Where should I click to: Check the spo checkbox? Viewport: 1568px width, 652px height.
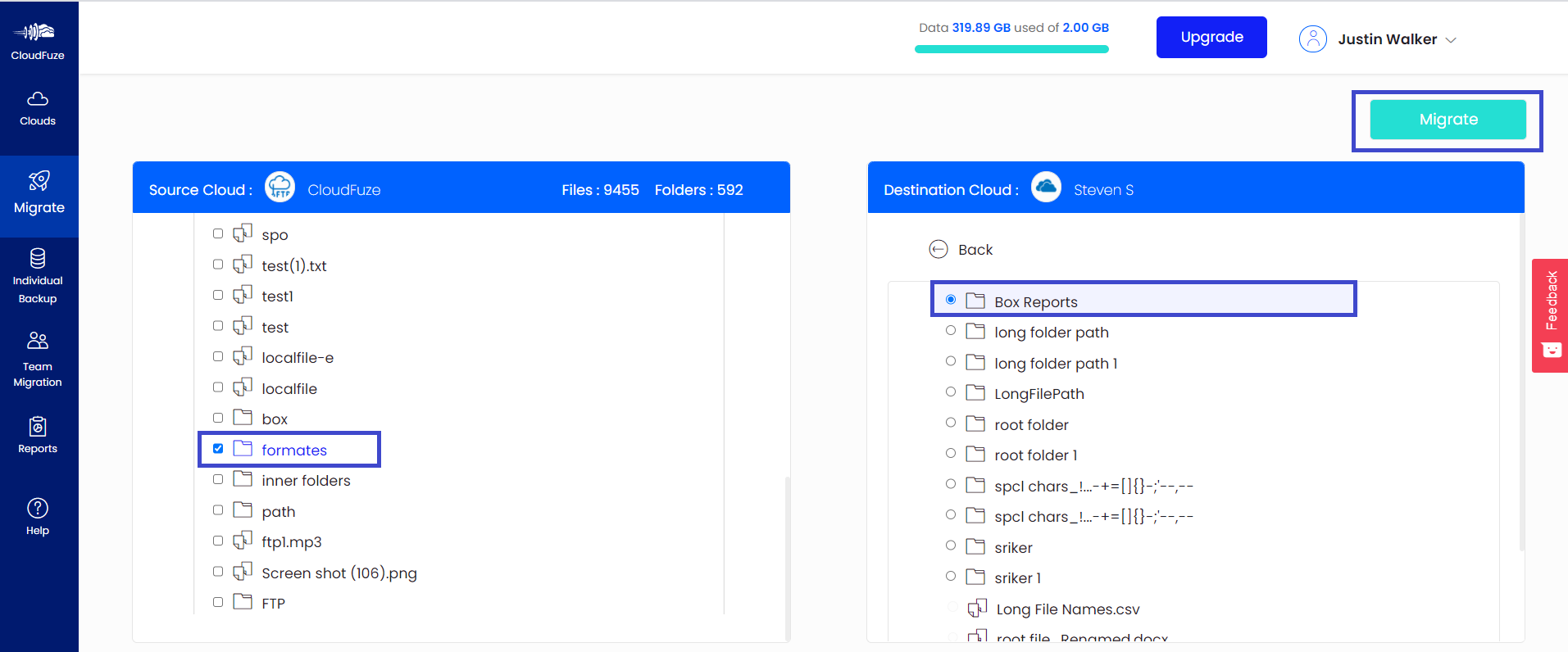(218, 233)
